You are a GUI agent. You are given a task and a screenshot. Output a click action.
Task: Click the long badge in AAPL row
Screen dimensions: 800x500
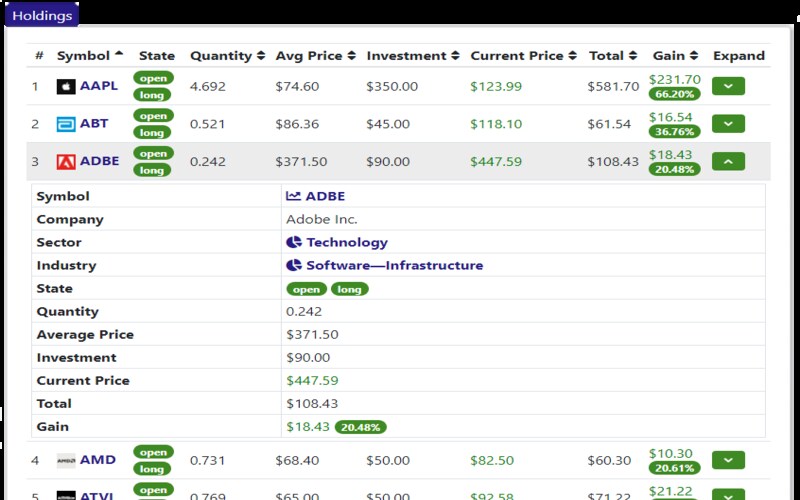(x=152, y=95)
